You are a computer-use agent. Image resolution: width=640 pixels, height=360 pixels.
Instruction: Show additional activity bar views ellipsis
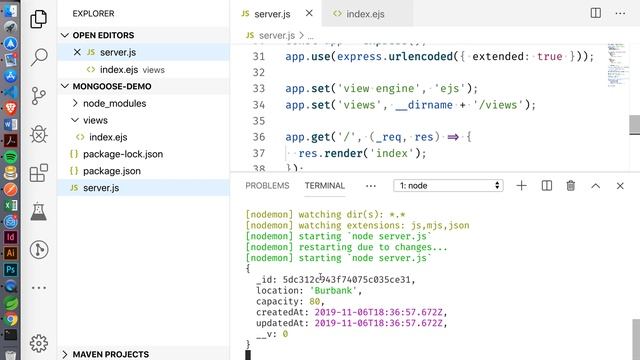coord(39,288)
